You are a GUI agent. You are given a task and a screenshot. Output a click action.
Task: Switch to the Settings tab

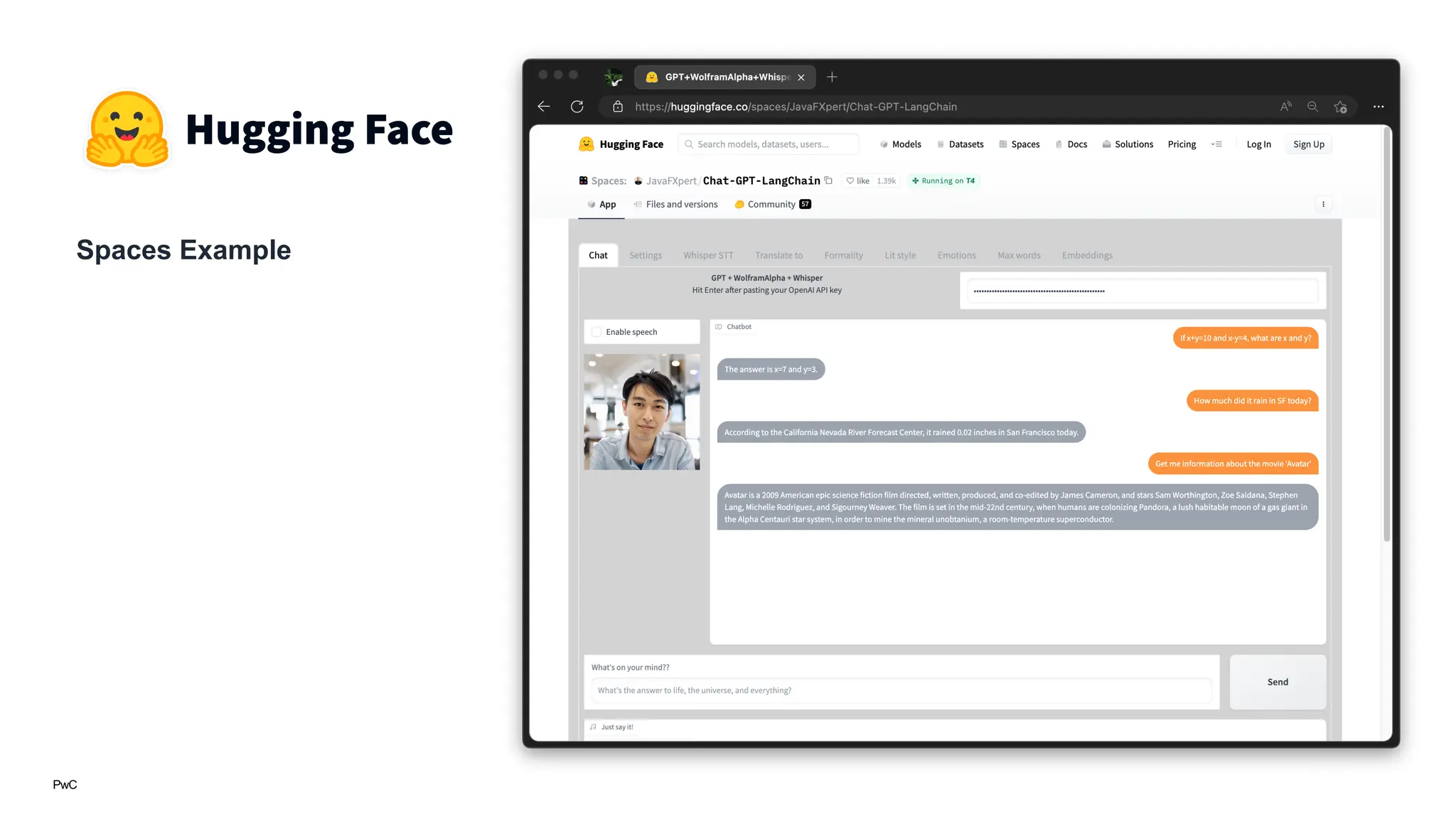click(646, 255)
